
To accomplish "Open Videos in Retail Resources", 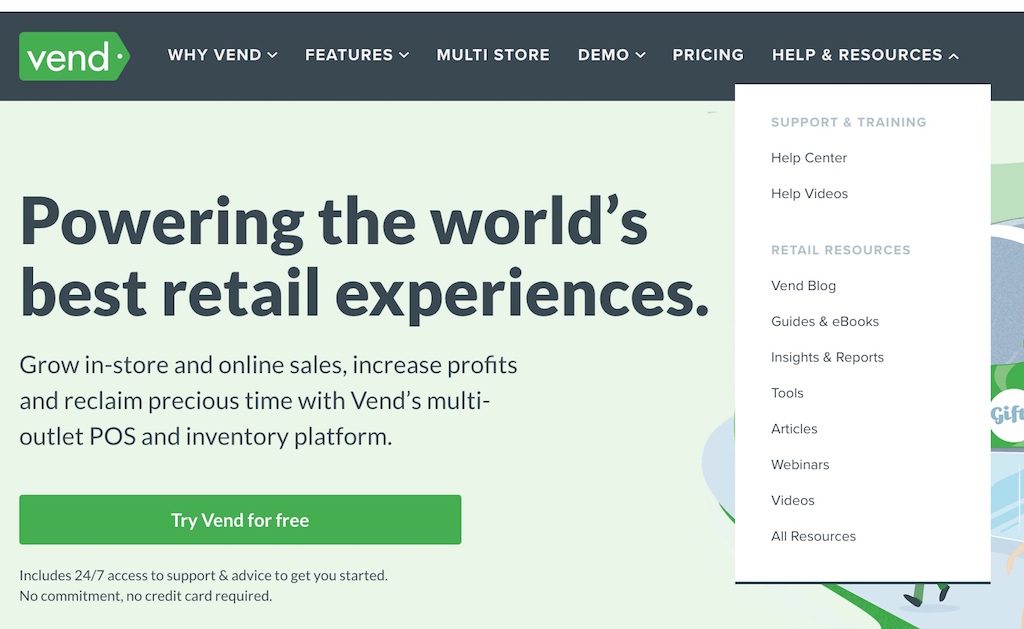I will 793,500.
